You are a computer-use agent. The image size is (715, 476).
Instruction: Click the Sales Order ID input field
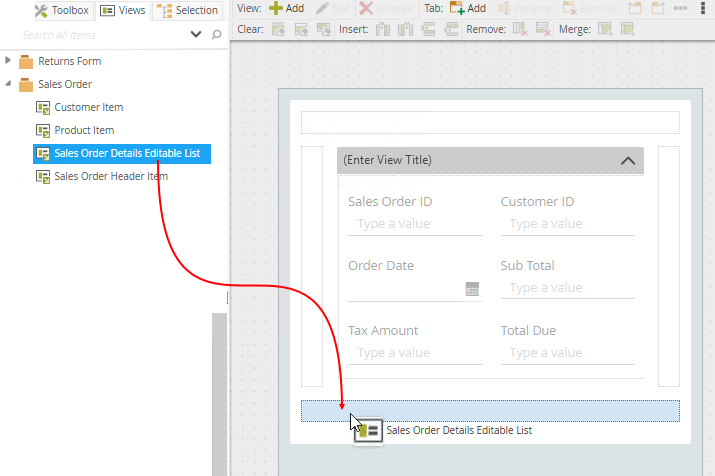(415, 224)
